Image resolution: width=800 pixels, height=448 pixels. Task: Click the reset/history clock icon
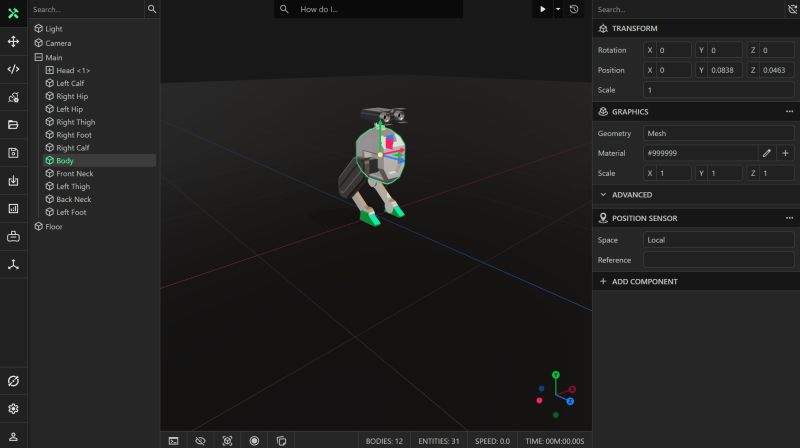574,9
